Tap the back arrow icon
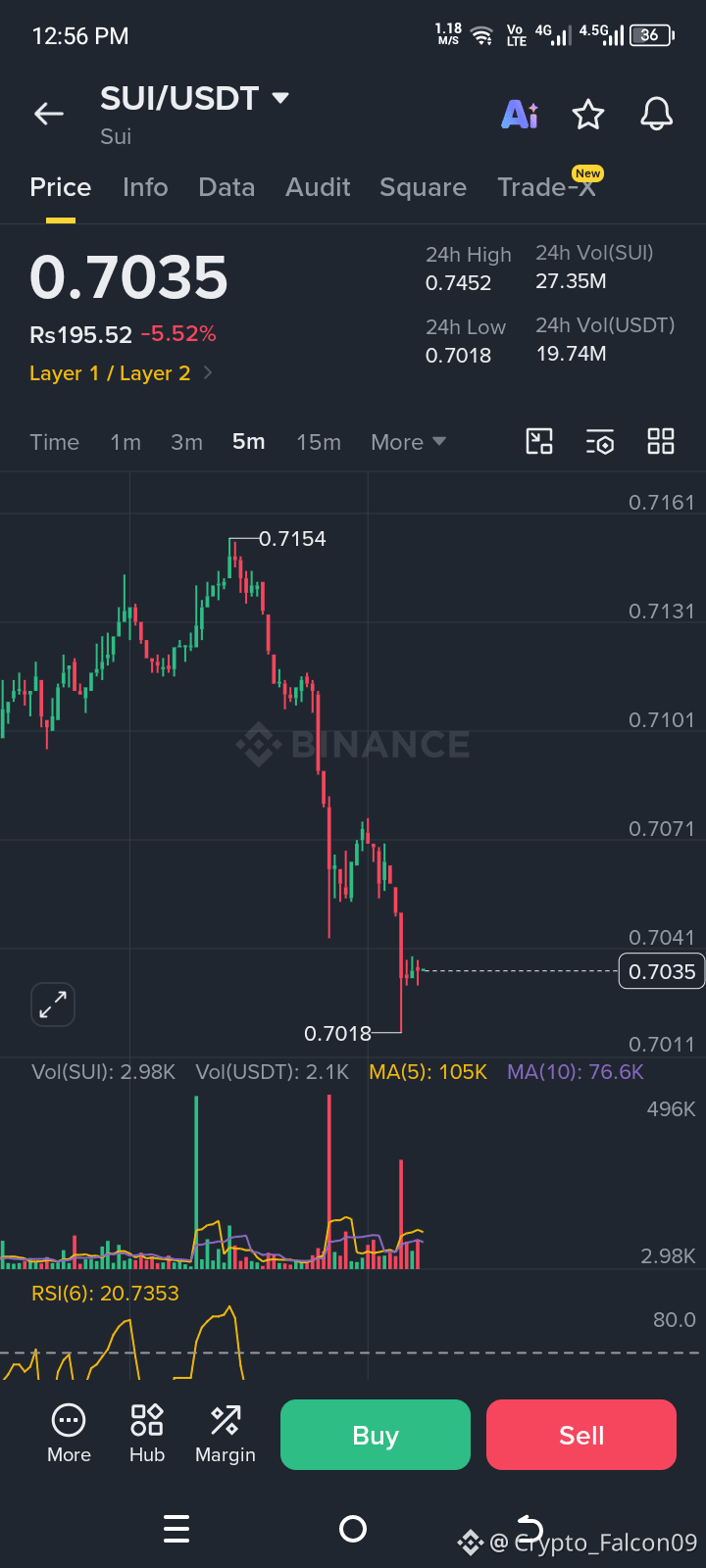The width and height of the screenshot is (706, 1568). (x=48, y=114)
